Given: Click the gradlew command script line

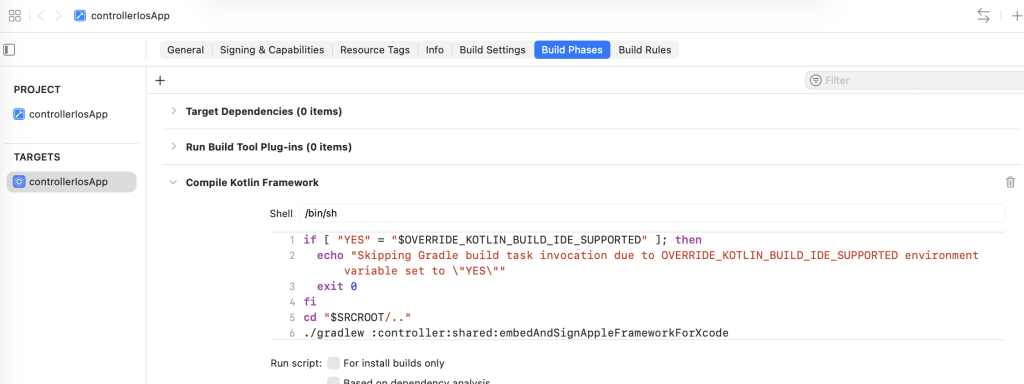Looking at the screenshot, I should pyautogui.click(x=516, y=333).
